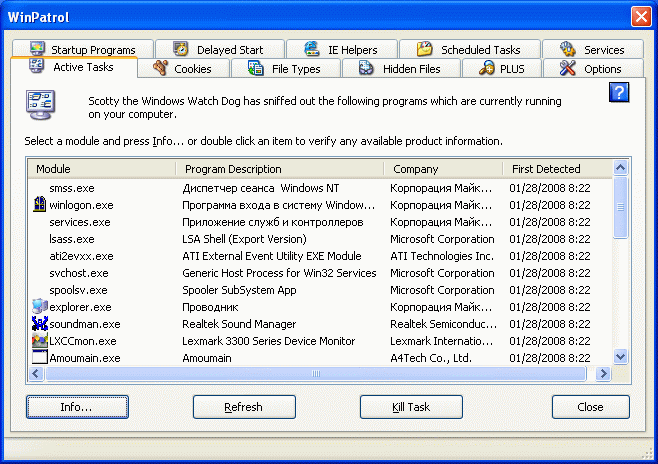Viewport: 658px width, 464px height.
Task: Open the Options tab
Action: point(593,68)
